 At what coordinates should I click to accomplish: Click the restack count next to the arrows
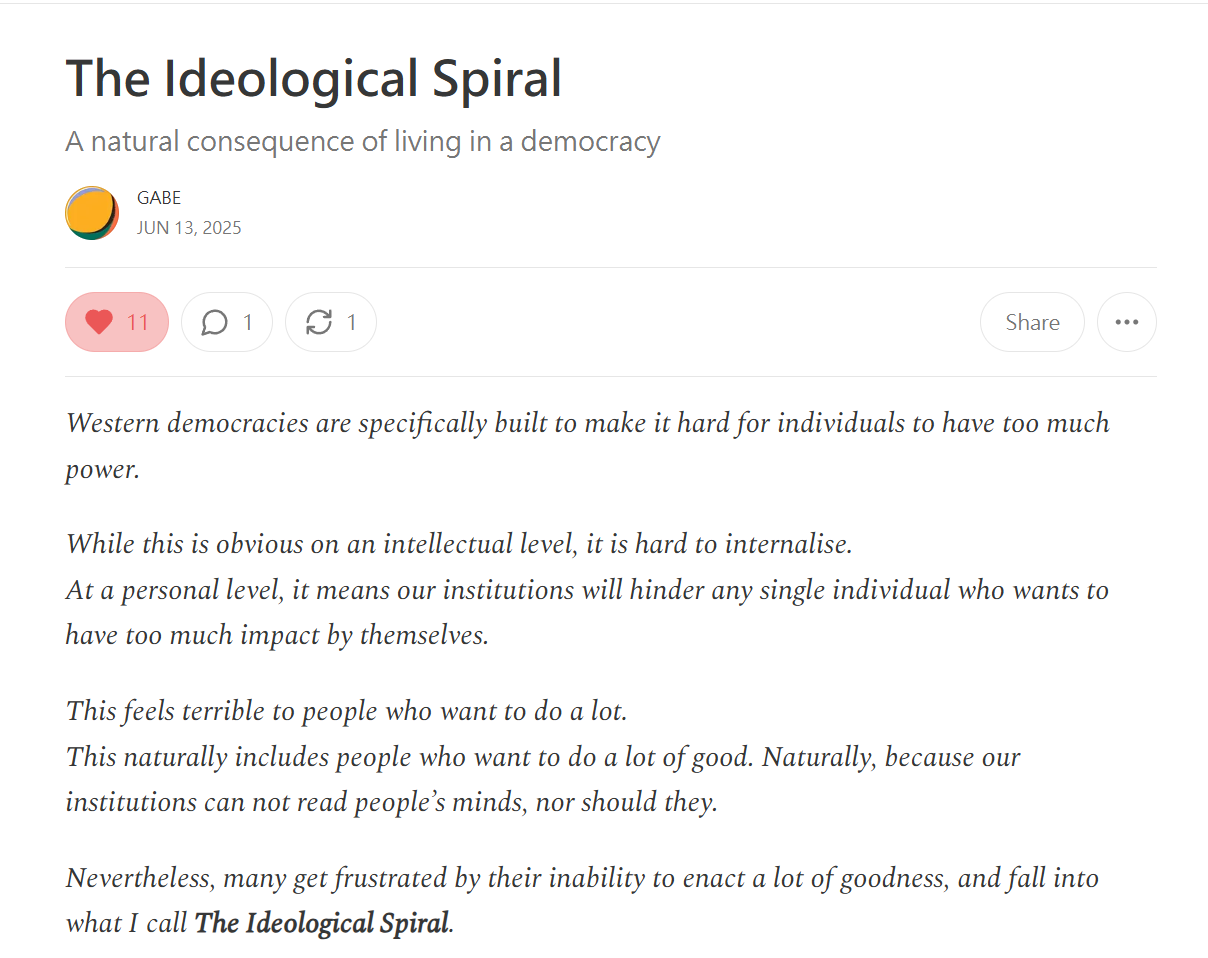[x=351, y=322]
